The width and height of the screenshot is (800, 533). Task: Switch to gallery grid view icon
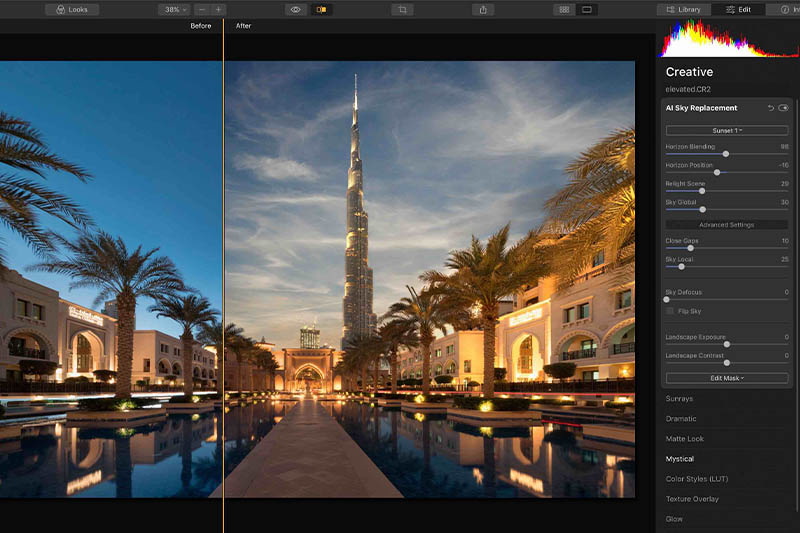tap(565, 9)
